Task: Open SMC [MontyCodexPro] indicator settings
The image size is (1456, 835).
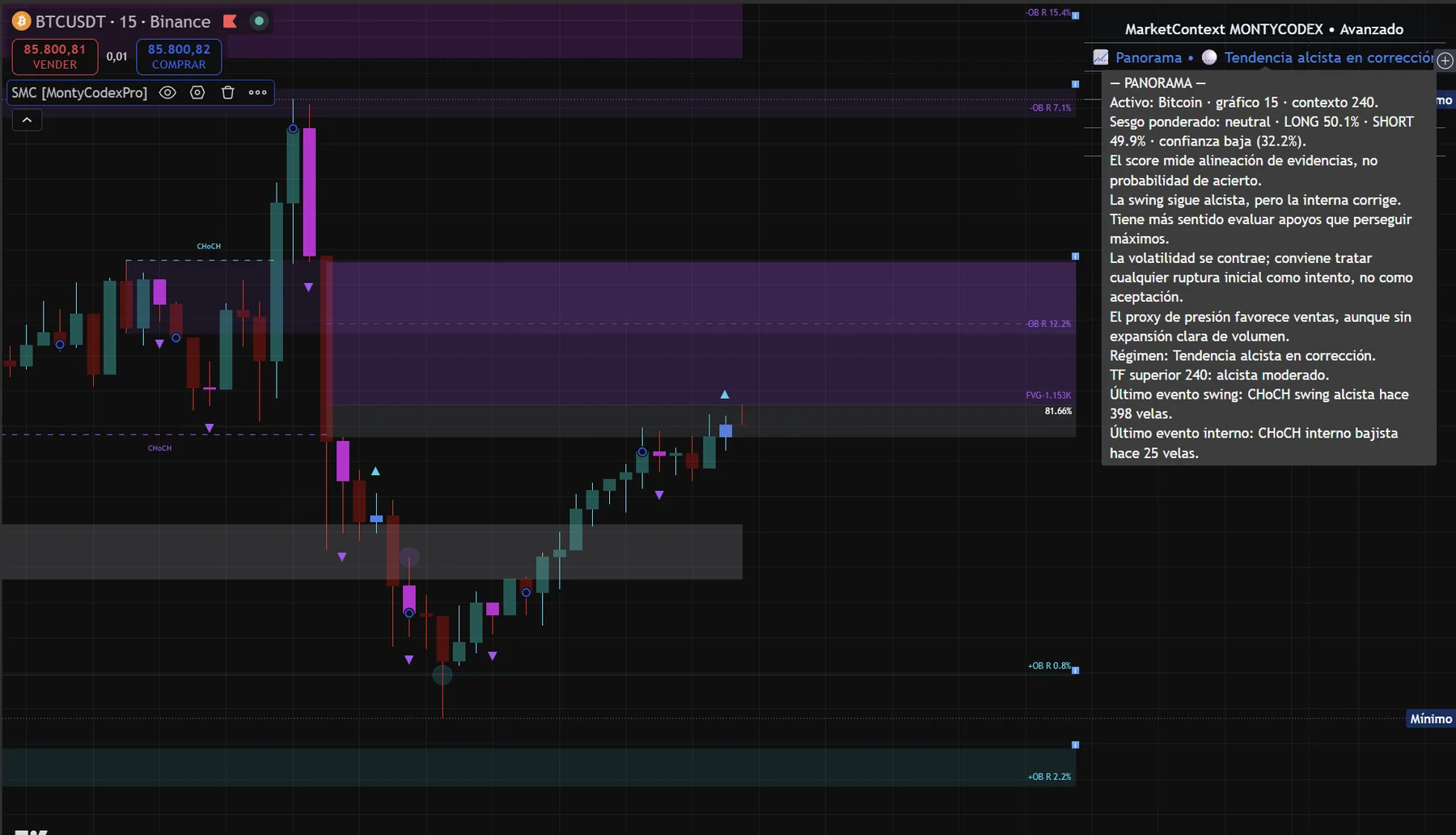Action: 197,92
